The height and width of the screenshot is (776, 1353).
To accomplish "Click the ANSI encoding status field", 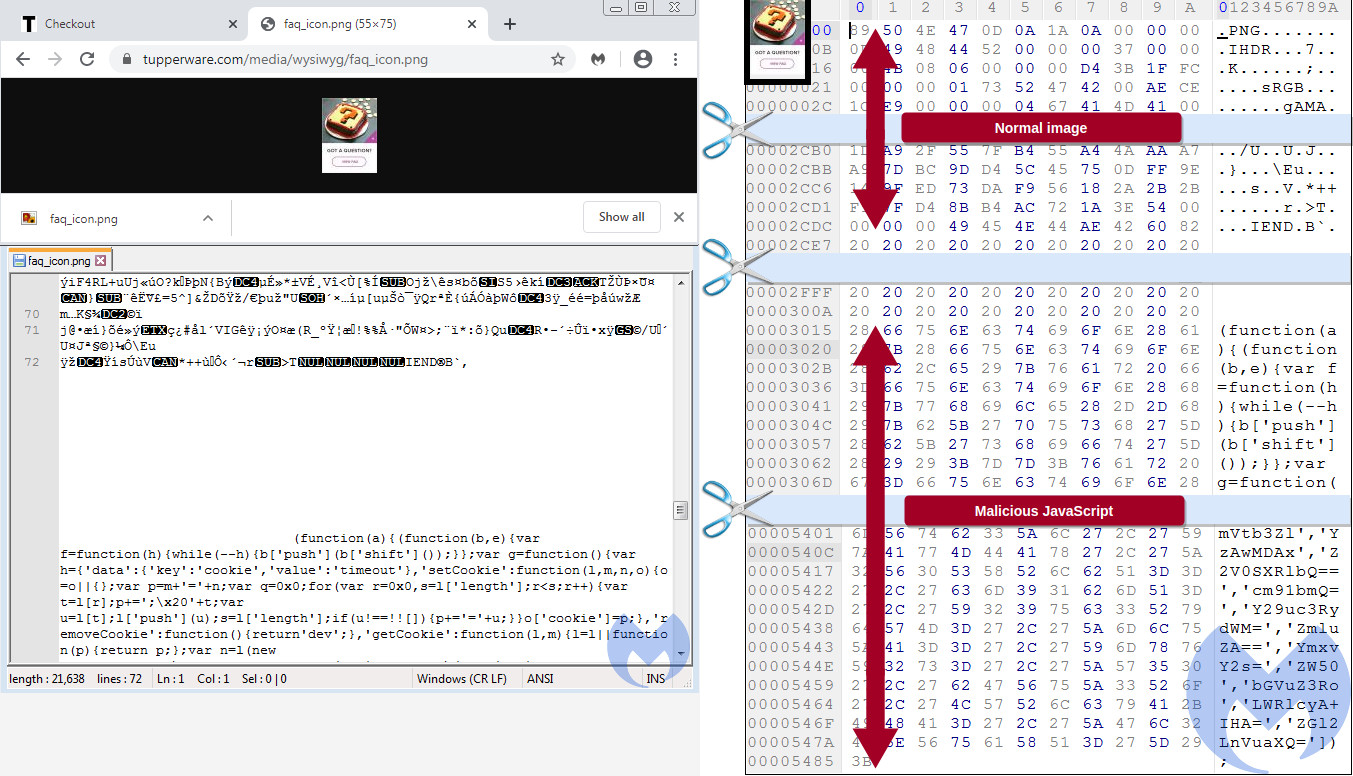I will (540, 679).
